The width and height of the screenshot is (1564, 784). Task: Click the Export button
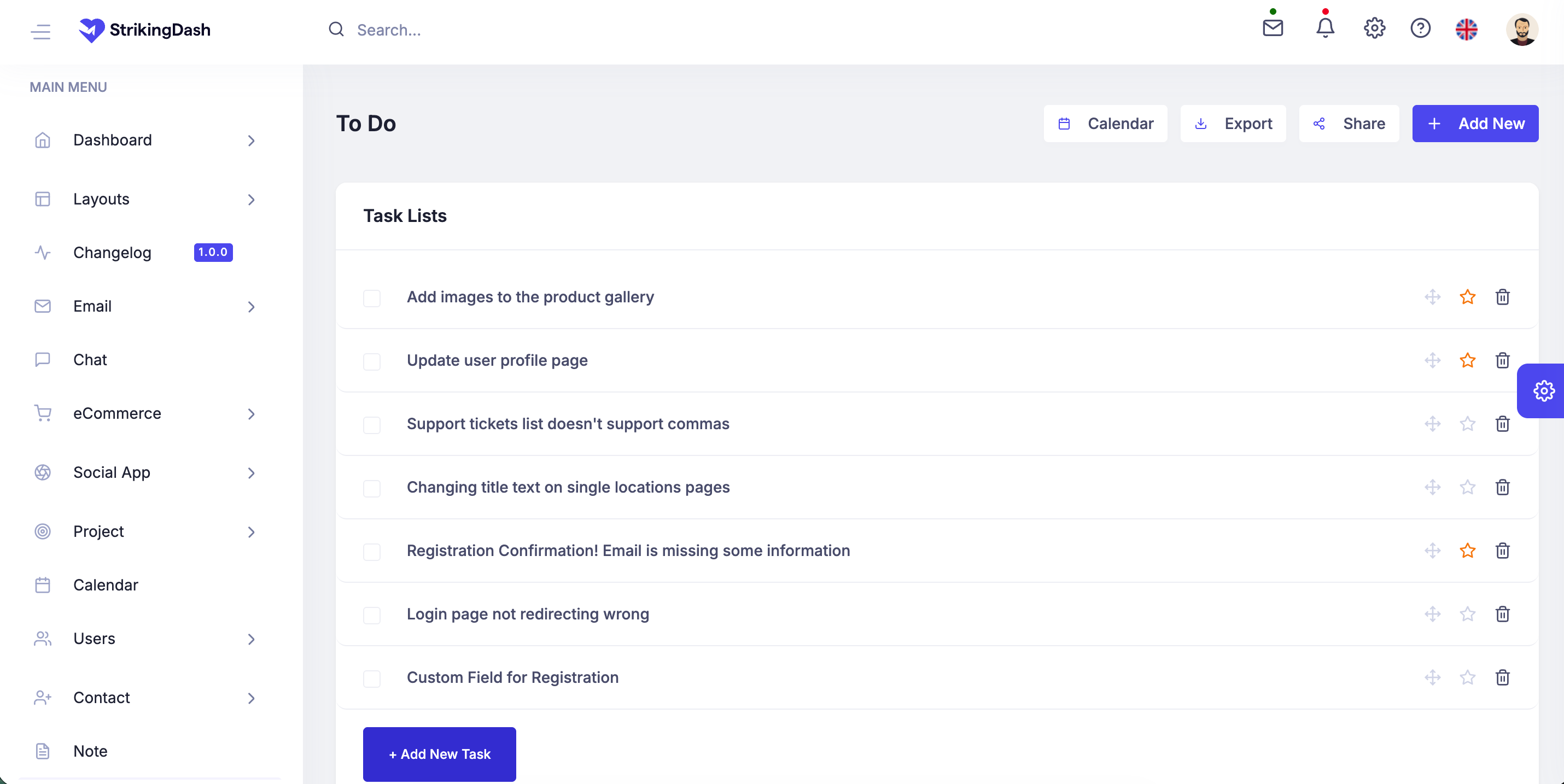click(1233, 123)
